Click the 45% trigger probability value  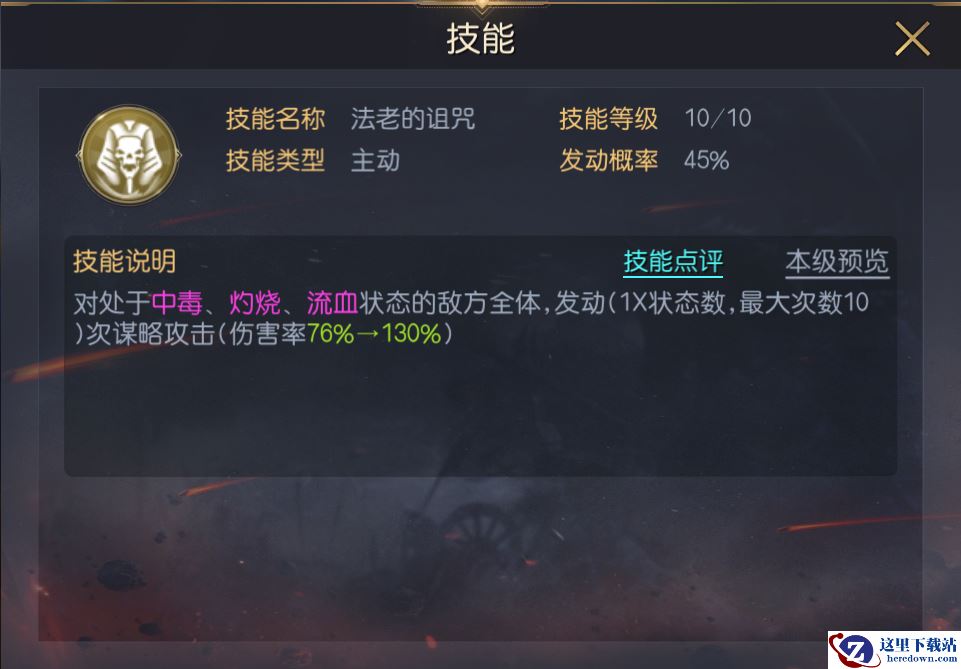[706, 161]
